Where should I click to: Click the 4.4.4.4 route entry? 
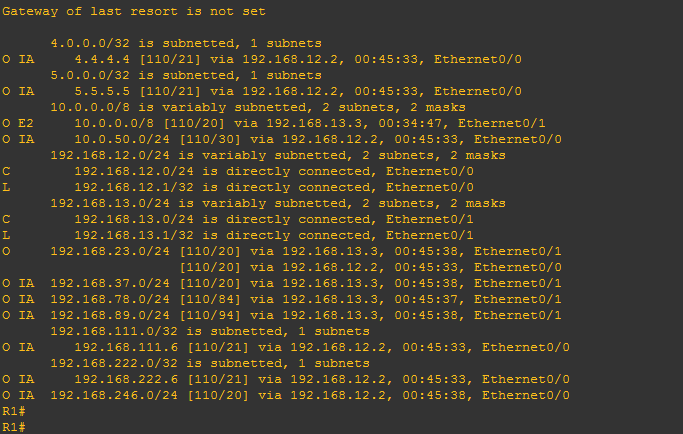pyautogui.click(x=262, y=59)
